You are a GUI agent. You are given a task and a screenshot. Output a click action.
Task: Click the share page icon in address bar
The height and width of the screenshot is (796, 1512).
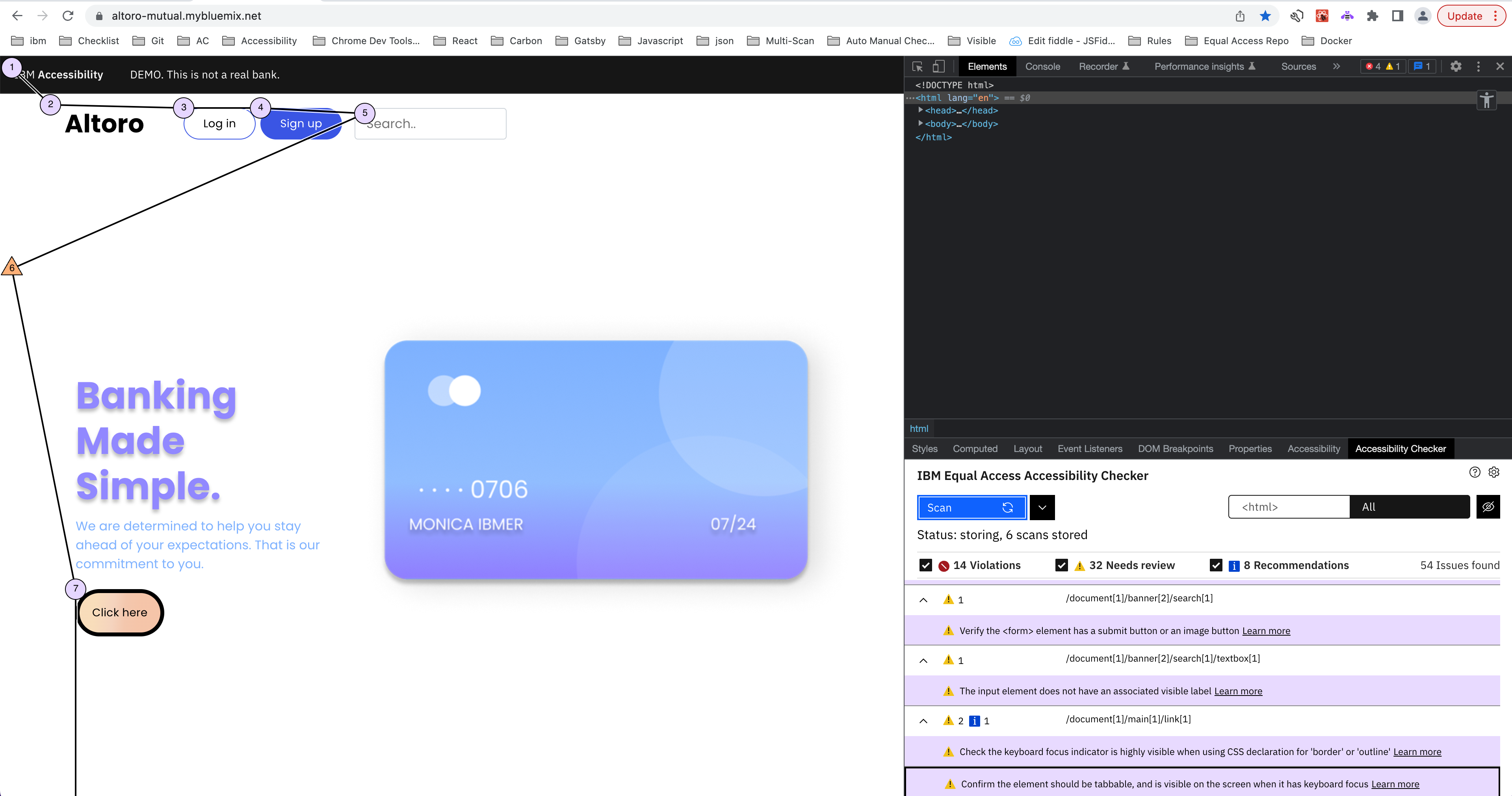coord(1240,16)
